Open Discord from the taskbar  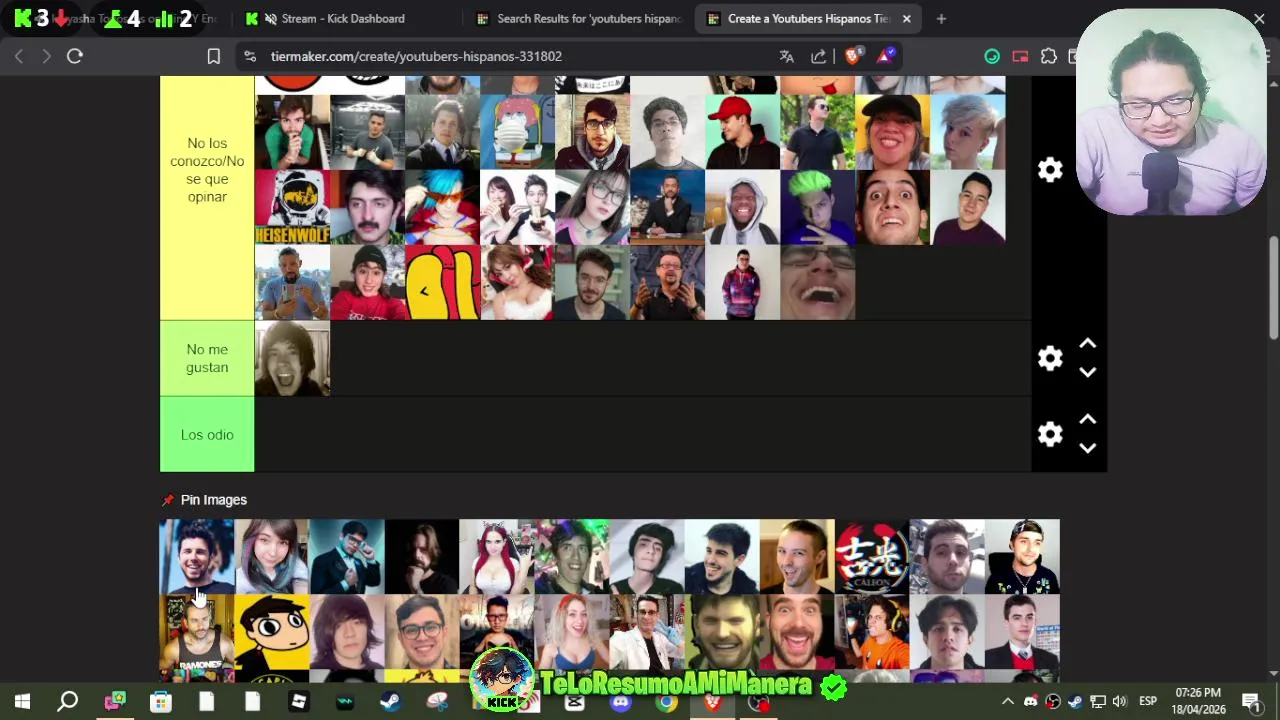[x=620, y=702]
